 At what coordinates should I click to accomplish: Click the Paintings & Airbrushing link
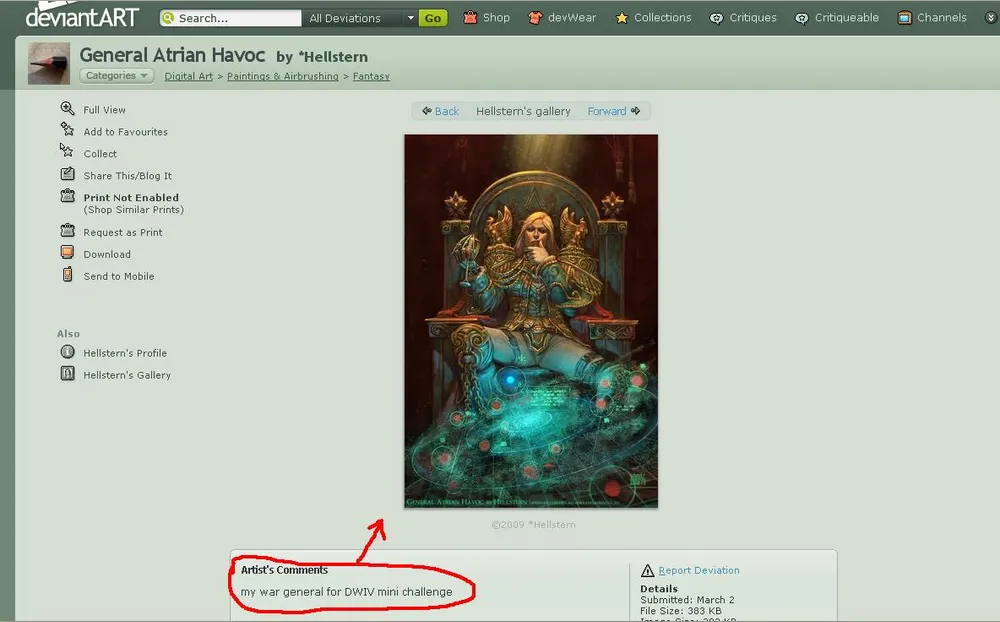[x=283, y=76]
